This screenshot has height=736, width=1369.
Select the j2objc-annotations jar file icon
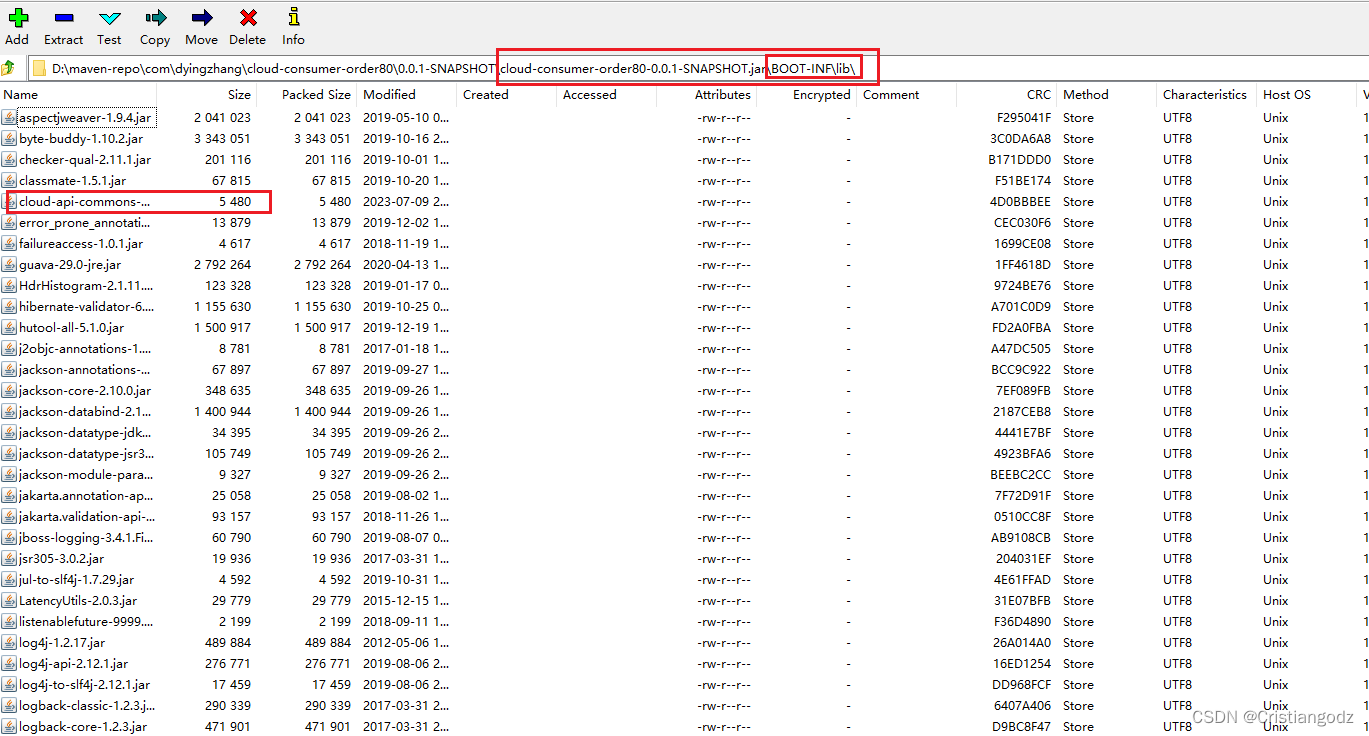point(9,349)
